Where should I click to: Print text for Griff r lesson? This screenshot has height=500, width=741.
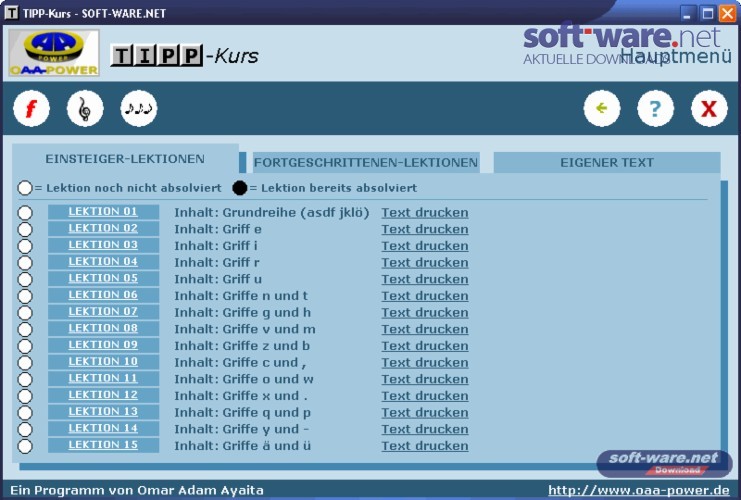pyautogui.click(x=425, y=263)
